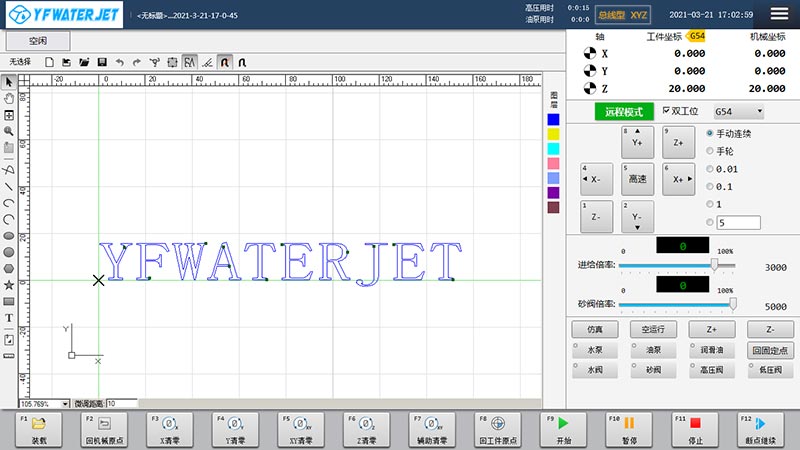Select the hexagon polygon drawing tool
The width and height of the screenshot is (800, 450).
pyautogui.click(x=9, y=268)
